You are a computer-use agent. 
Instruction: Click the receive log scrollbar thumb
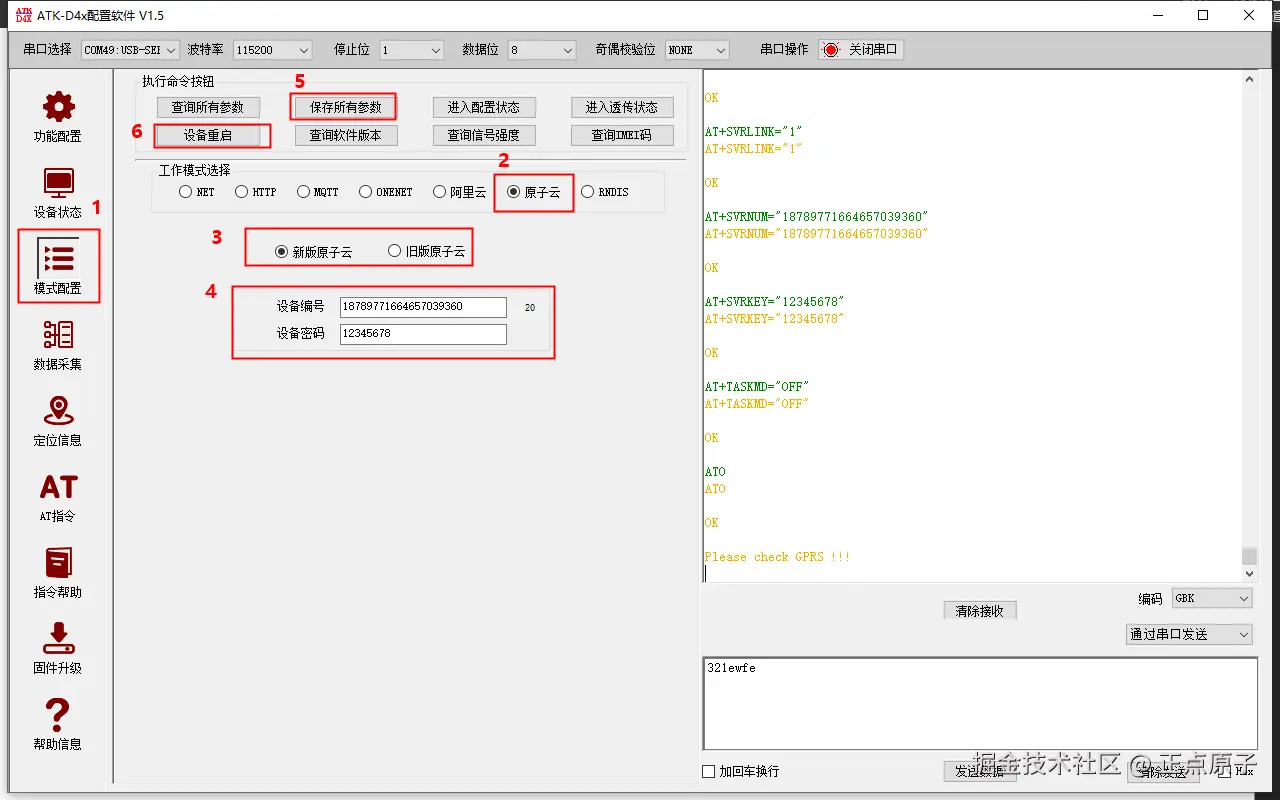(x=1249, y=556)
